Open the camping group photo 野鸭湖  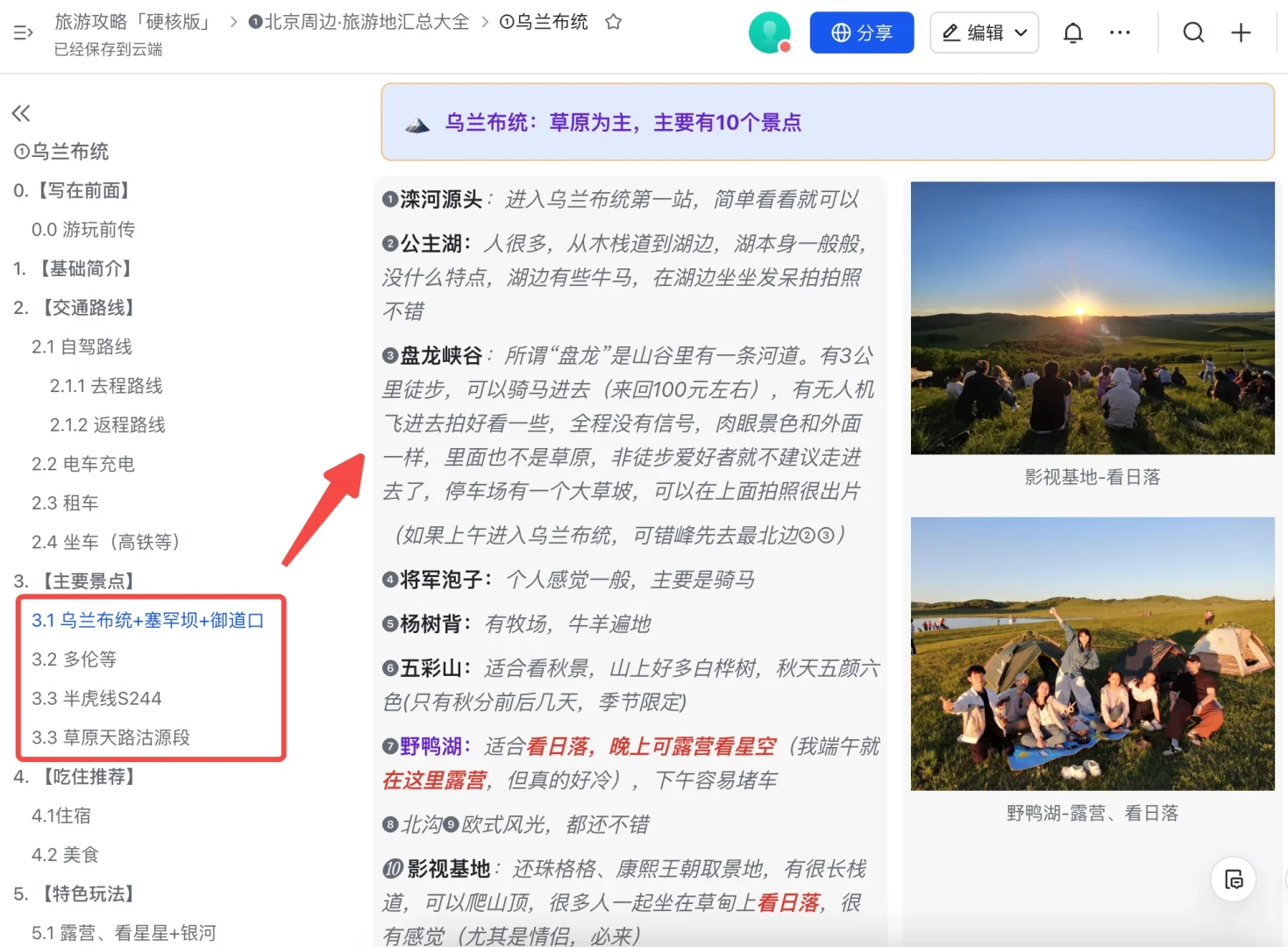(1092, 654)
